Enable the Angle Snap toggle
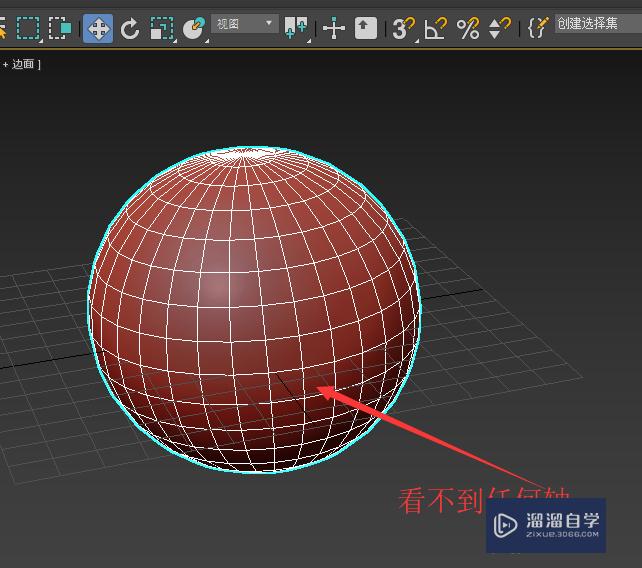The image size is (642, 568). tap(435, 28)
